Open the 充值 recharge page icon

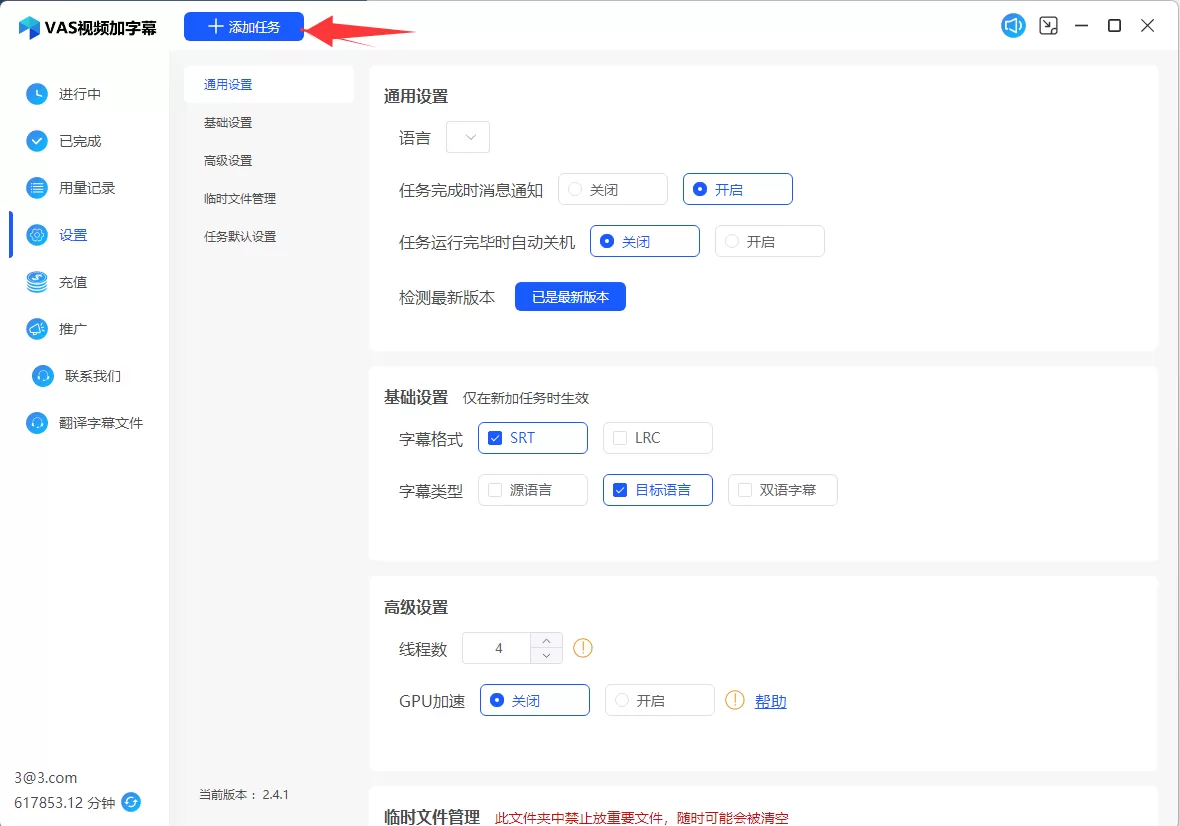pyautogui.click(x=37, y=282)
